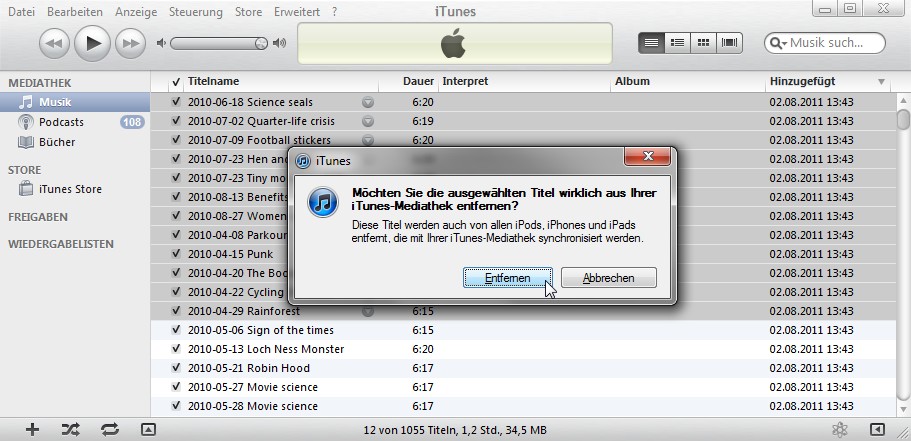Toggle repeat playback
The image size is (911, 441).
point(110,429)
